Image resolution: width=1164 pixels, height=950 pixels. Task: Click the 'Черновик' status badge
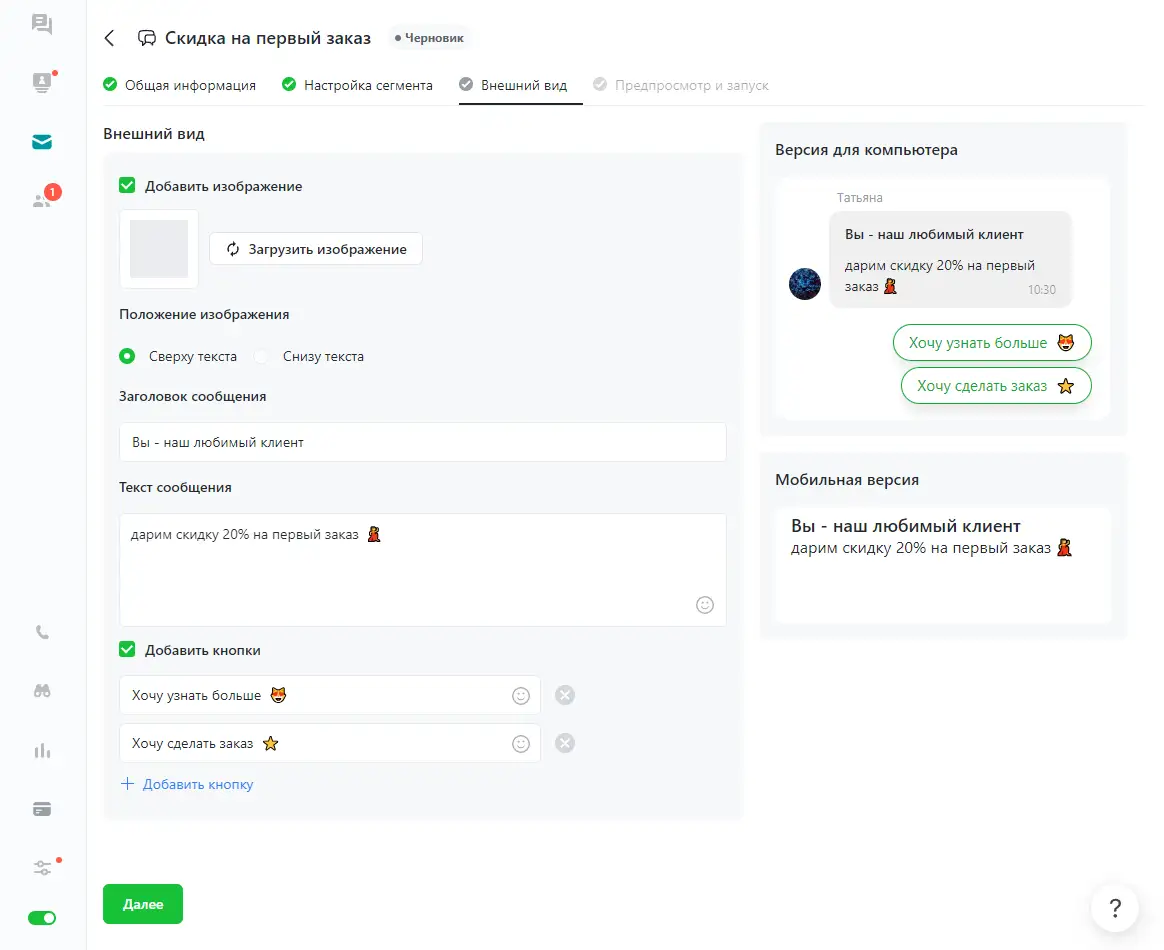click(x=429, y=38)
